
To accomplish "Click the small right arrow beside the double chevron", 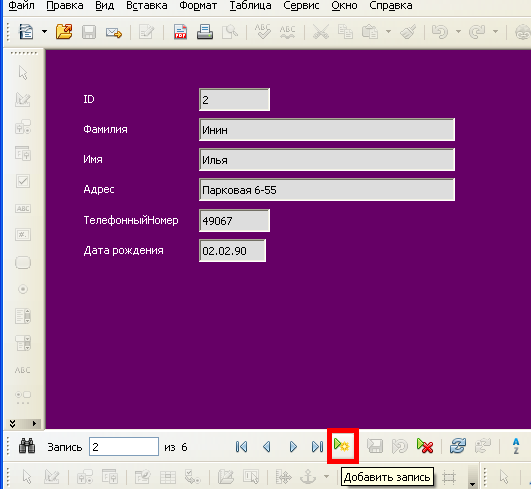I will click(x=34, y=424).
